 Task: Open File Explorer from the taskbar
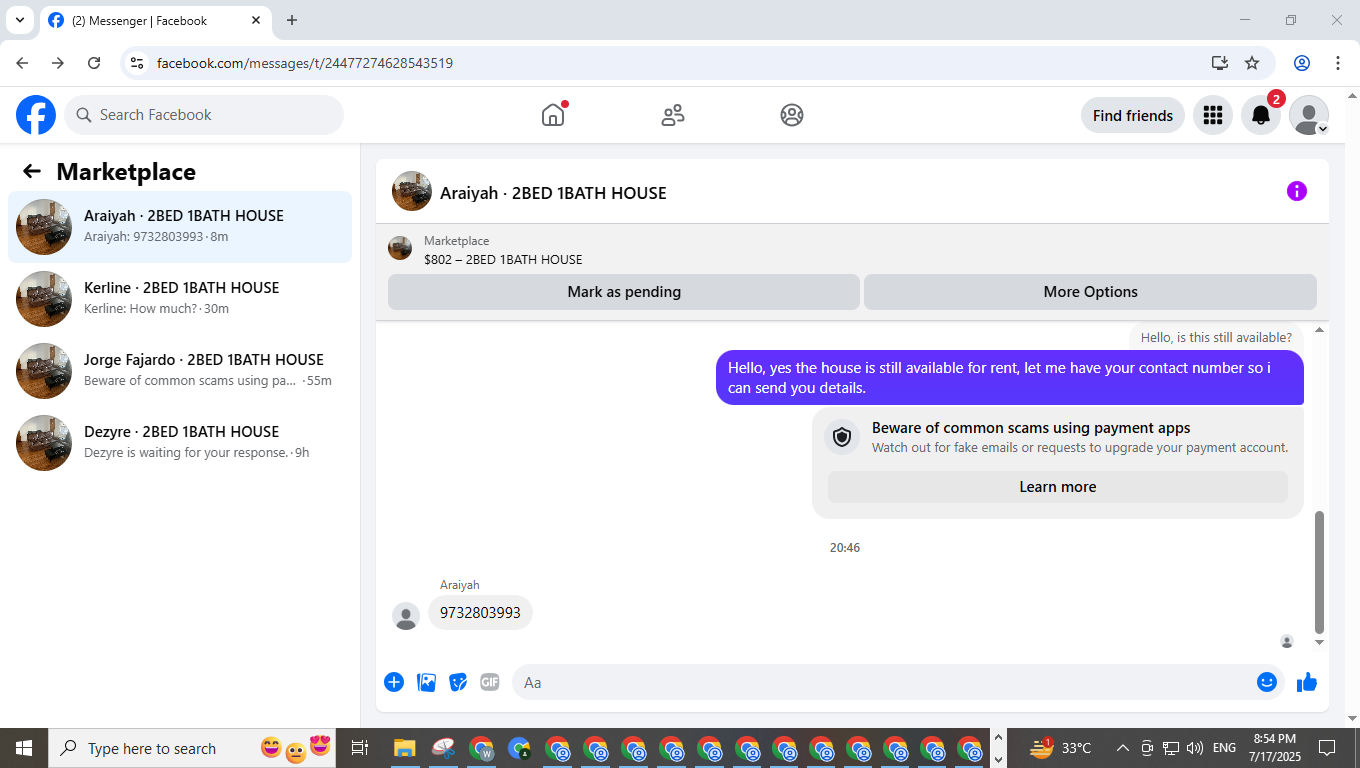coord(404,748)
